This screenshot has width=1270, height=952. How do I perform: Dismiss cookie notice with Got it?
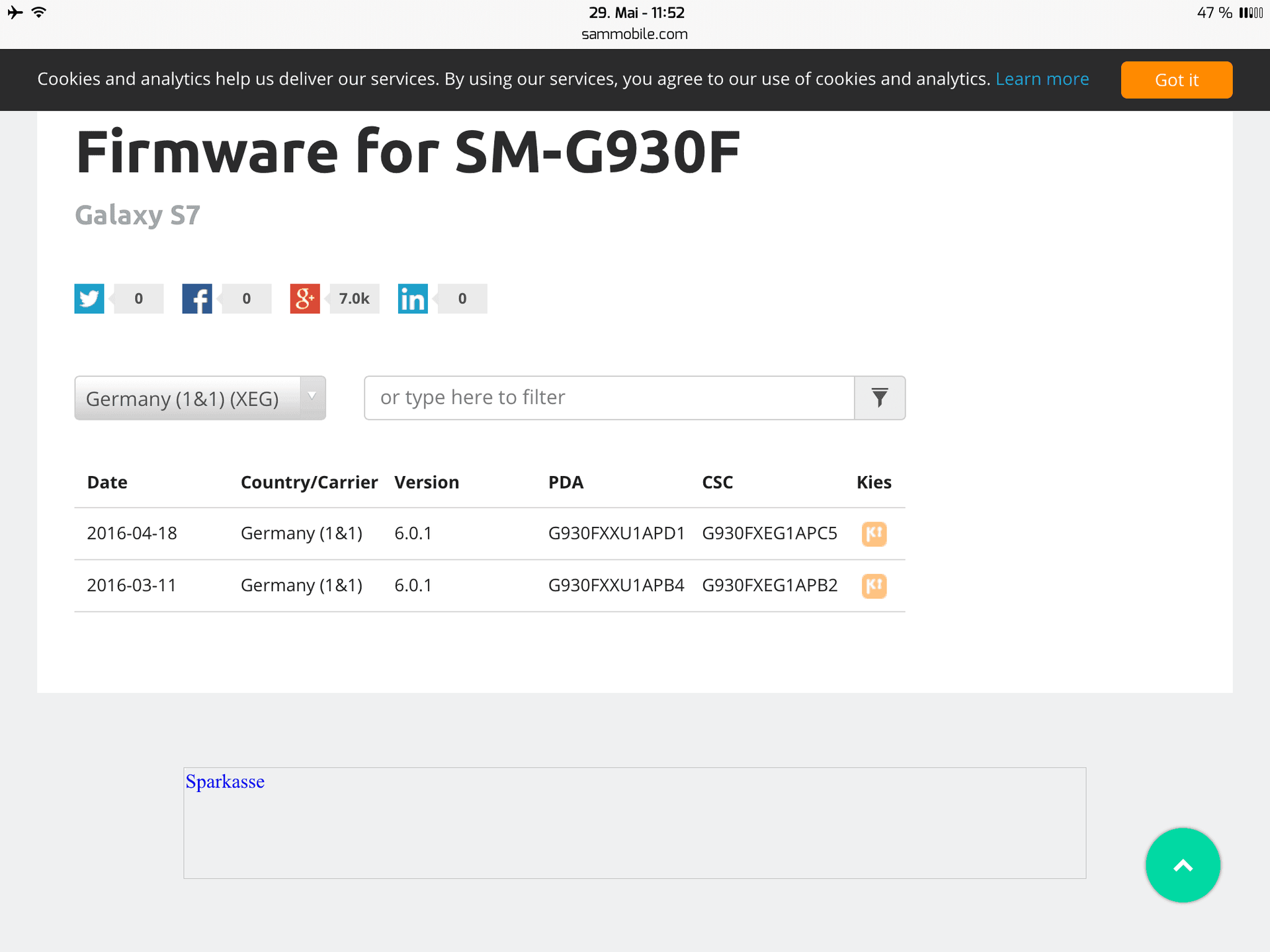tap(1177, 80)
